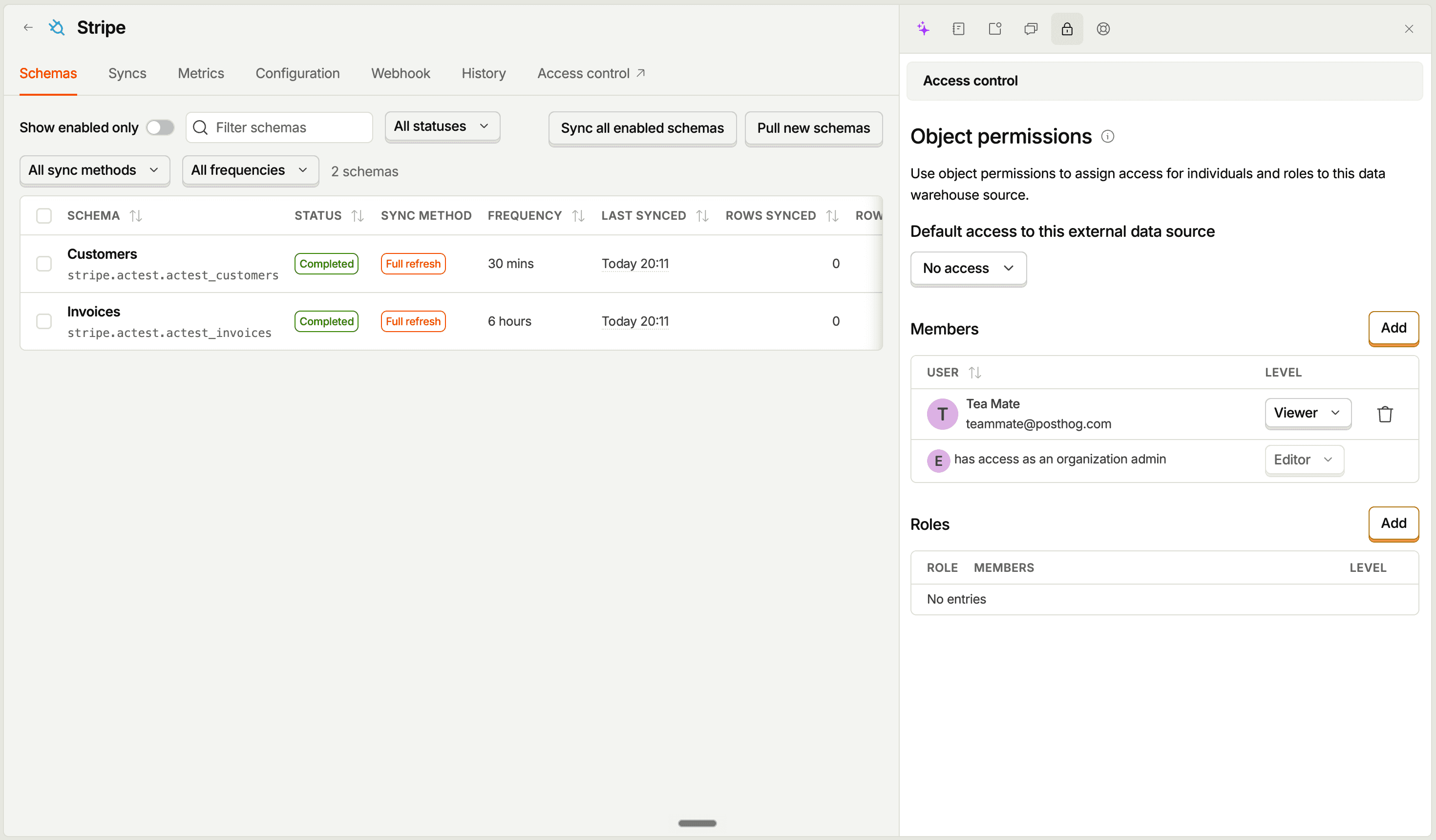Click stripe.actest.actest_customers table name
The width and height of the screenshot is (1436, 840).
click(173, 275)
